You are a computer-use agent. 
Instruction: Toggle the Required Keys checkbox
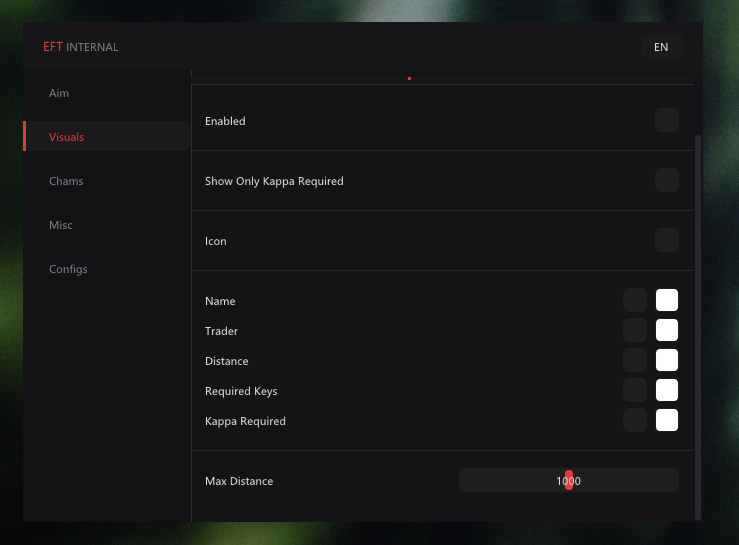[x=635, y=390]
